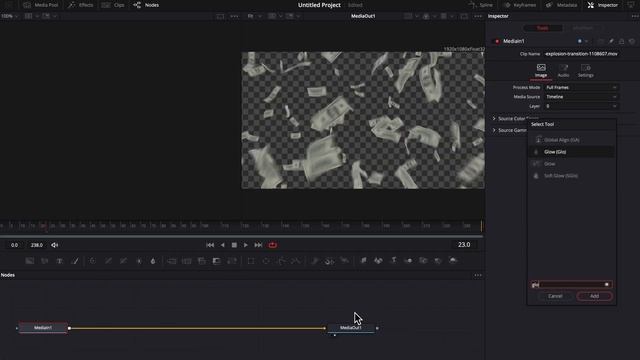
Task: Select Glow (Glo) in Select Tool list
Action: click(571, 152)
